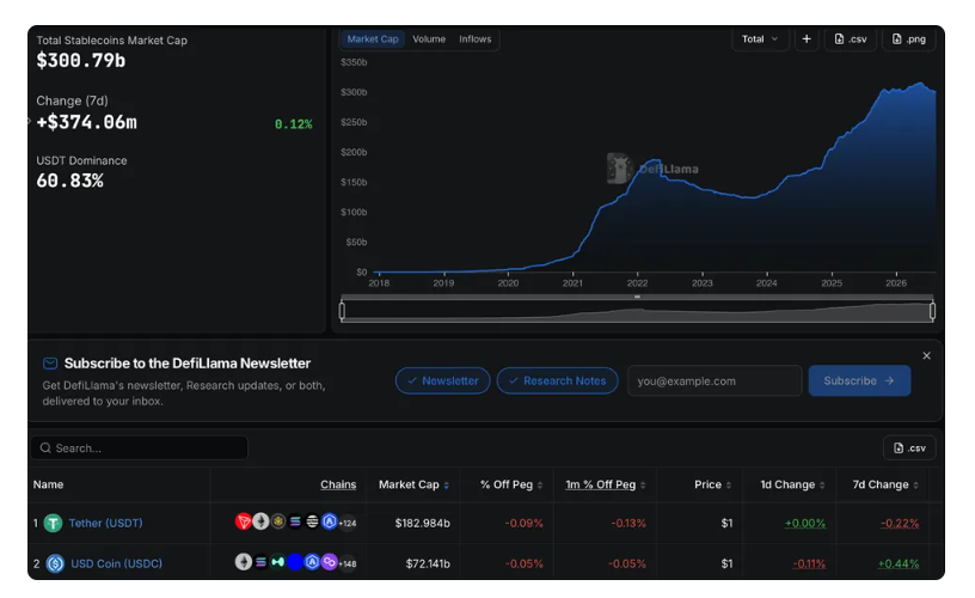Click the +124 chains badge for Tether
975x598 pixels.
pos(348,523)
